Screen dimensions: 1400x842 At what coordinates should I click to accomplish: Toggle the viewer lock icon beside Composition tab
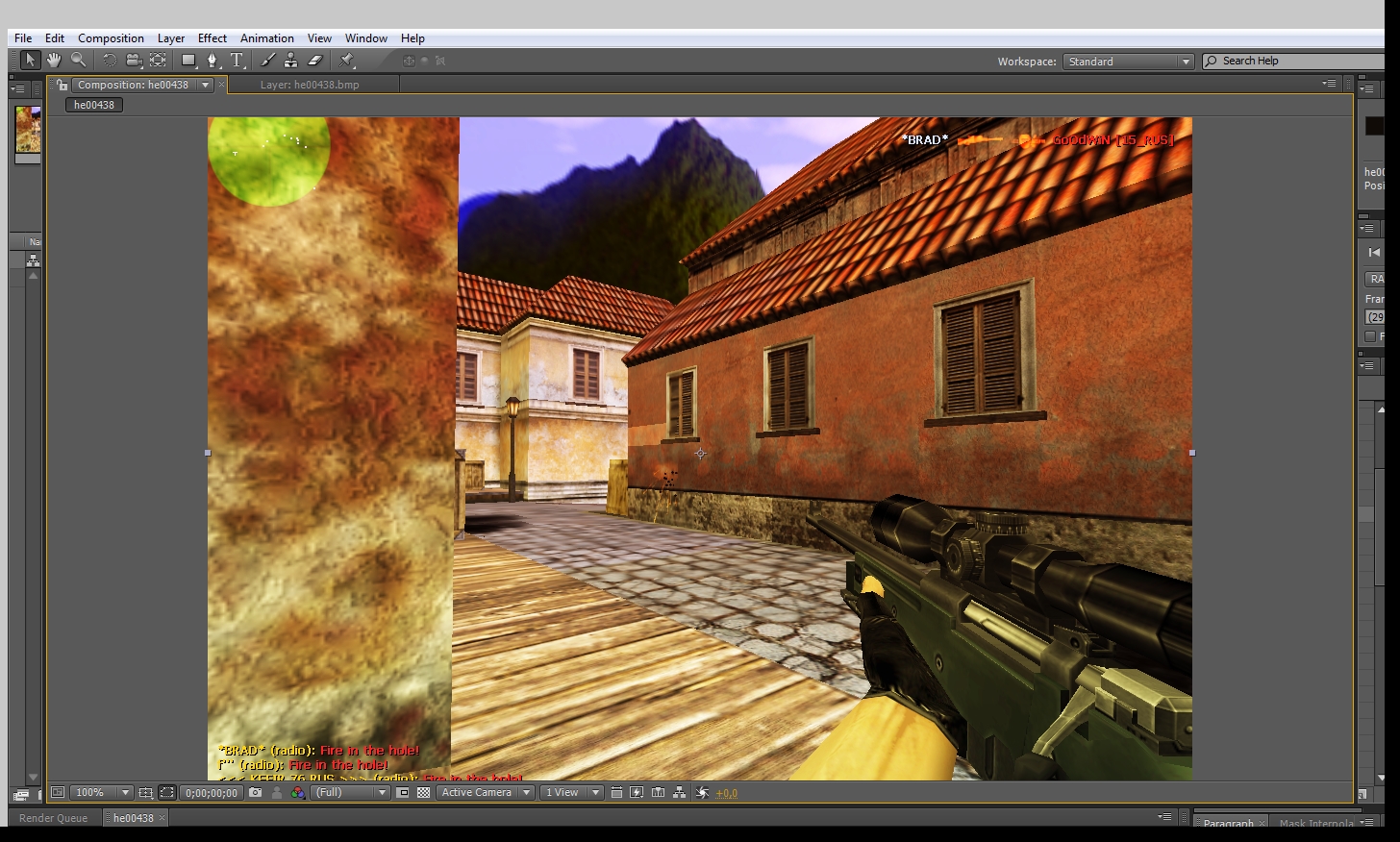coord(62,85)
